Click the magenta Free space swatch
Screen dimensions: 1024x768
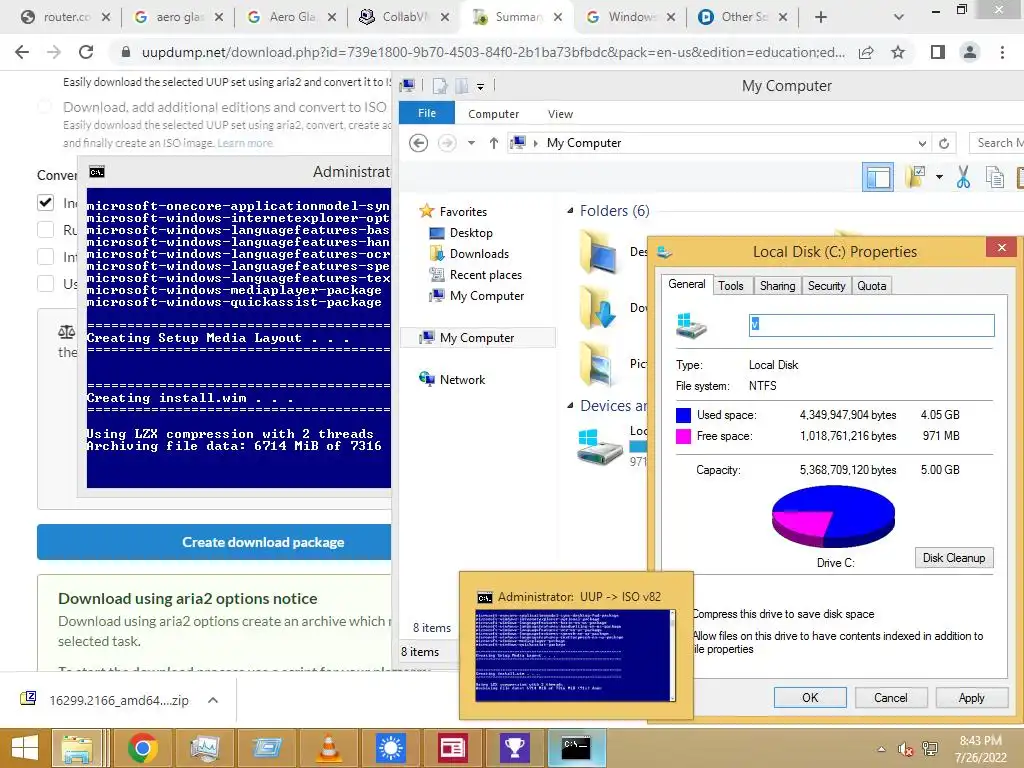683,436
